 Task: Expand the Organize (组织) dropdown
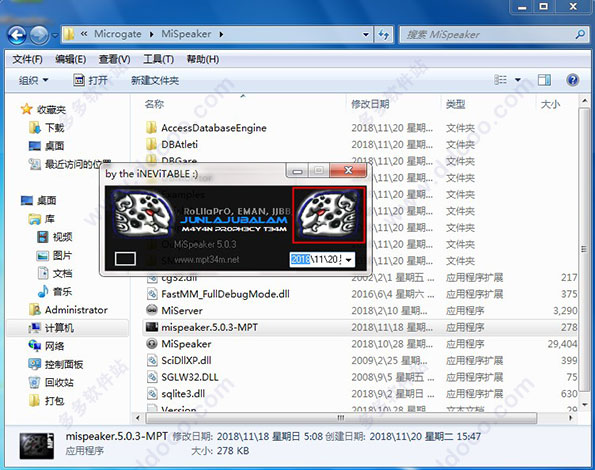click(34, 80)
